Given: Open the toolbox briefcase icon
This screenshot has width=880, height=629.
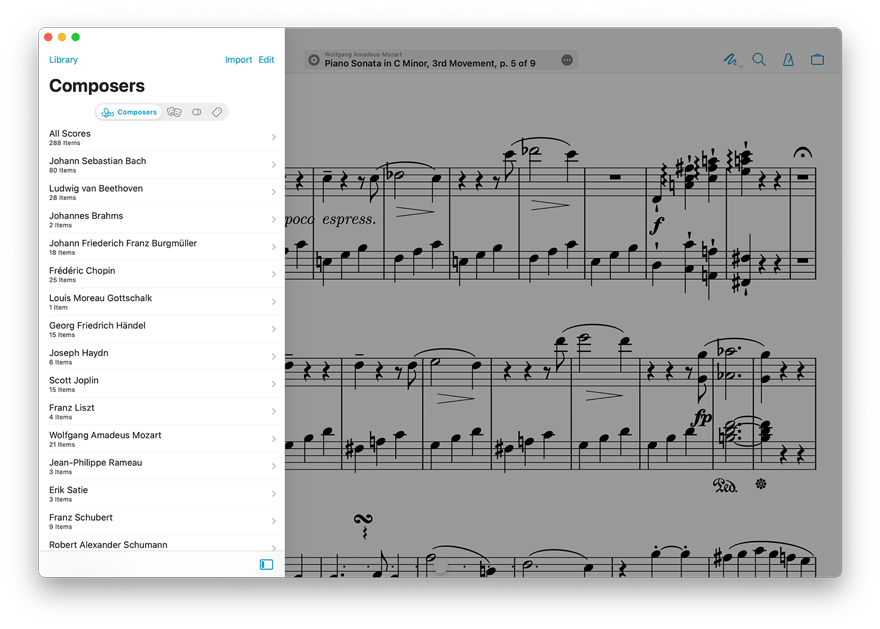Looking at the screenshot, I should (817, 59).
